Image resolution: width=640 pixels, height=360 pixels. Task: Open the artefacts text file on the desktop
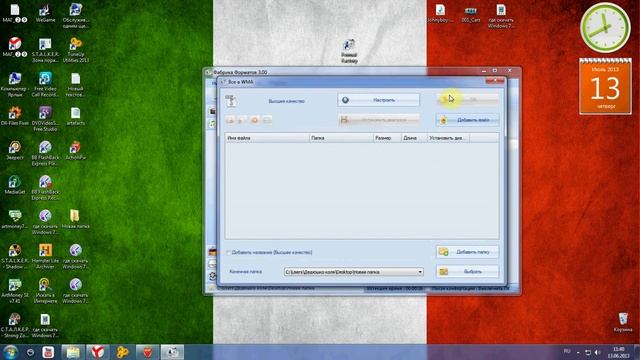76,116
